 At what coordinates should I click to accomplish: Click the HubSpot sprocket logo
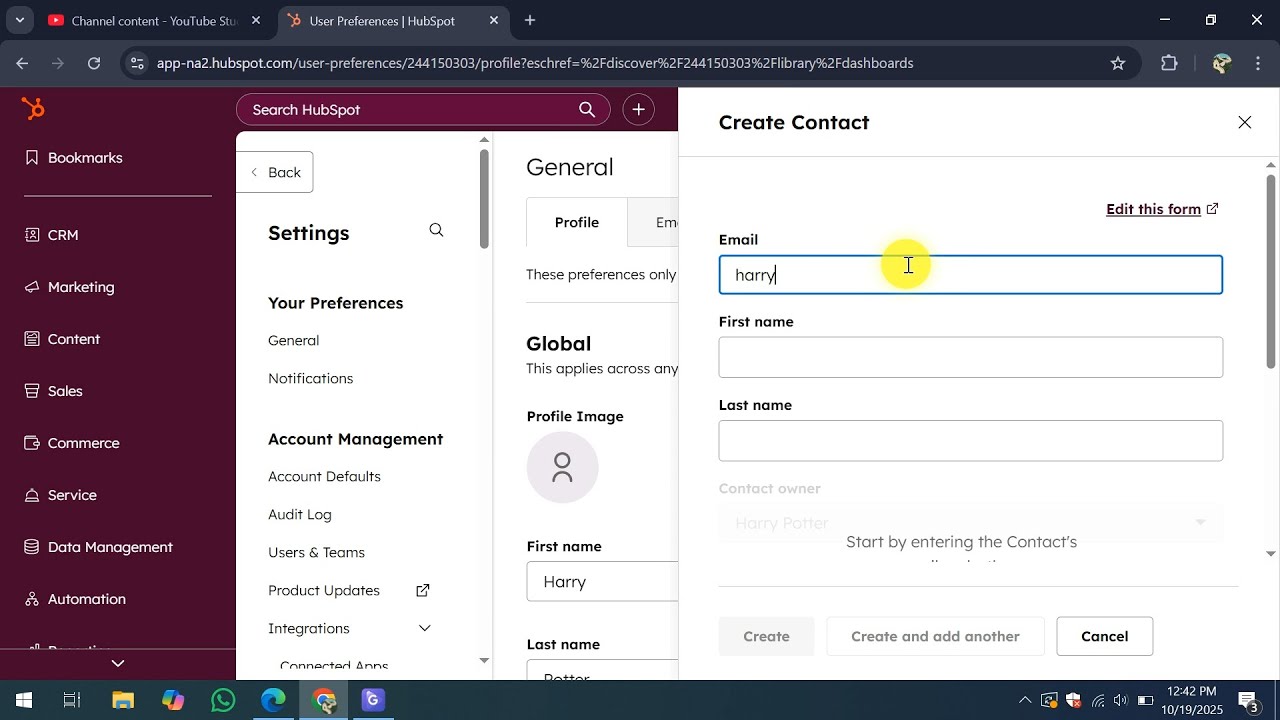[x=33, y=109]
